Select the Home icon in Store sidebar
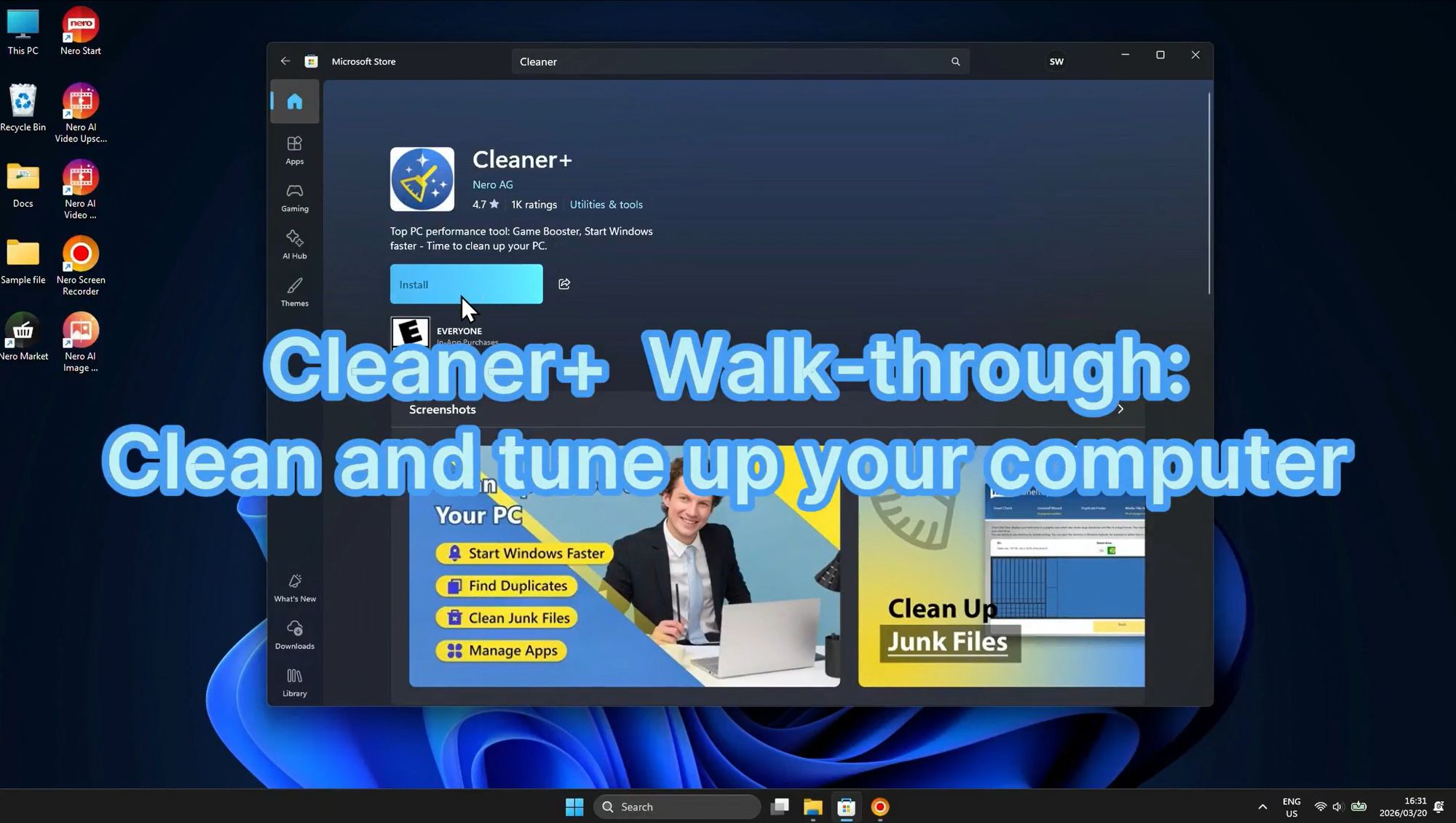The image size is (1456, 823). (294, 102)
